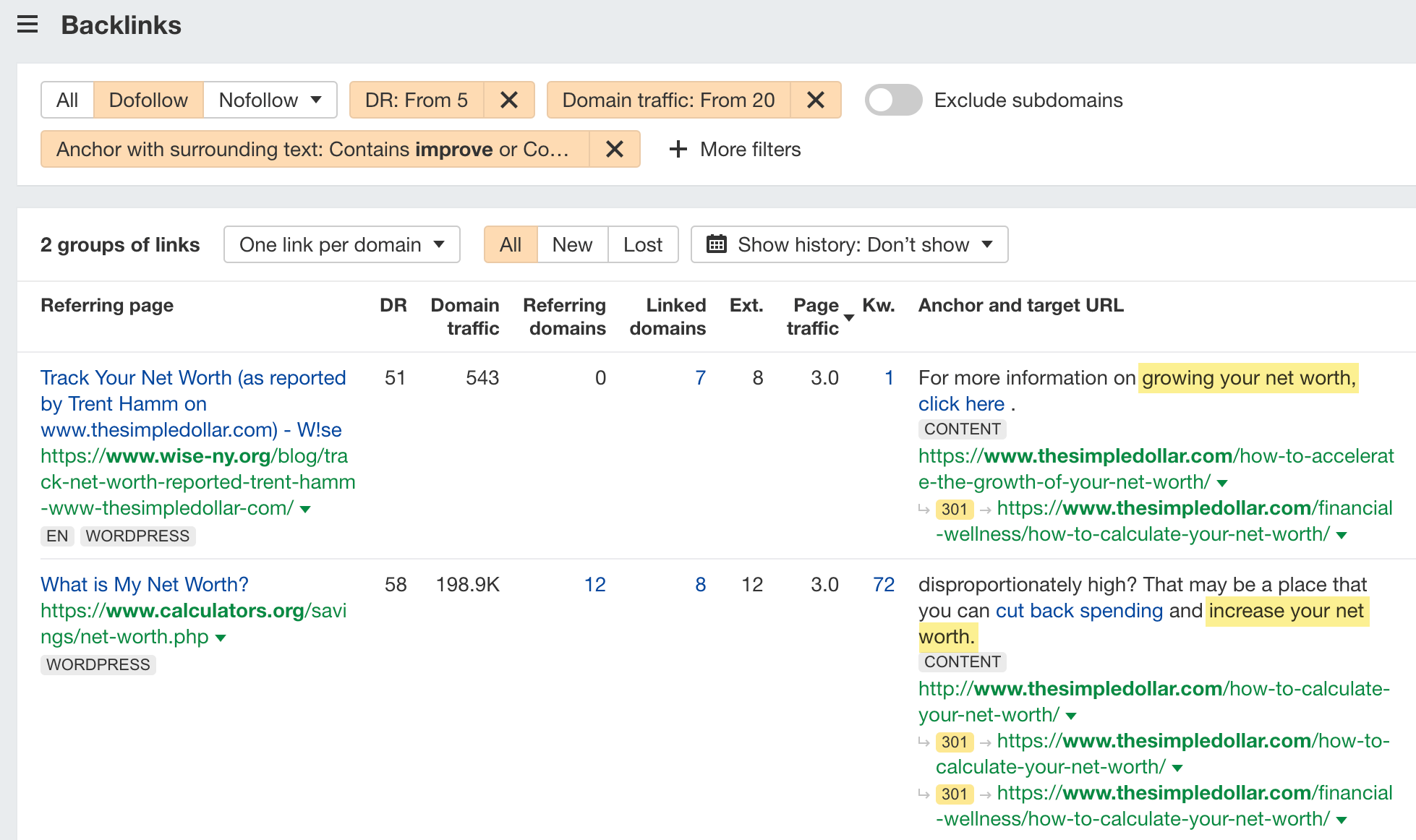1416x840 pixels.
Task: Open the "Show history: Don't show" dropdown
Action: tap(849, 244)
